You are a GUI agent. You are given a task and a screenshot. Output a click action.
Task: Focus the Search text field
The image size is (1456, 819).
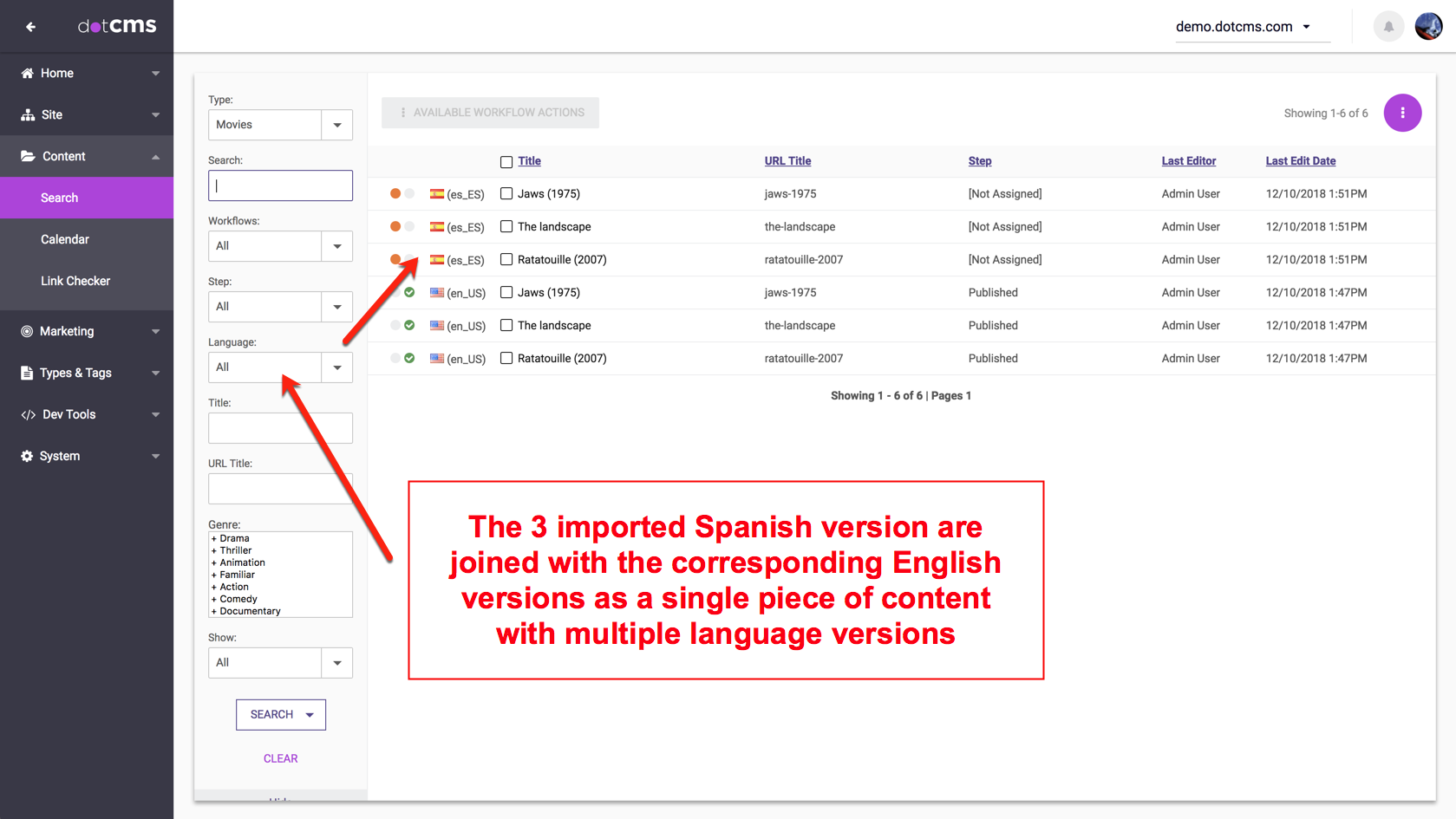tap(280, 185)
